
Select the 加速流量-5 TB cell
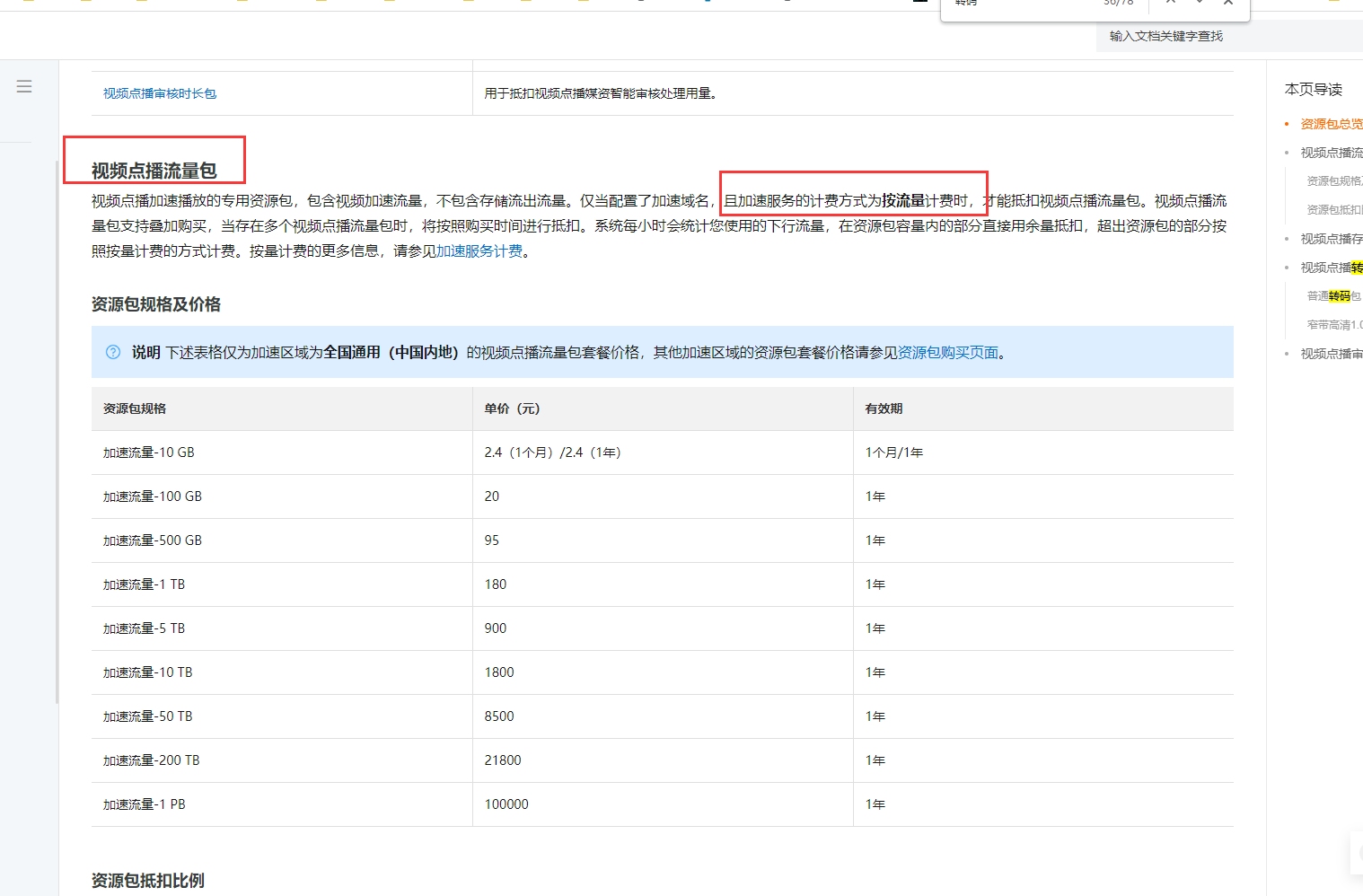click(282, 628)
